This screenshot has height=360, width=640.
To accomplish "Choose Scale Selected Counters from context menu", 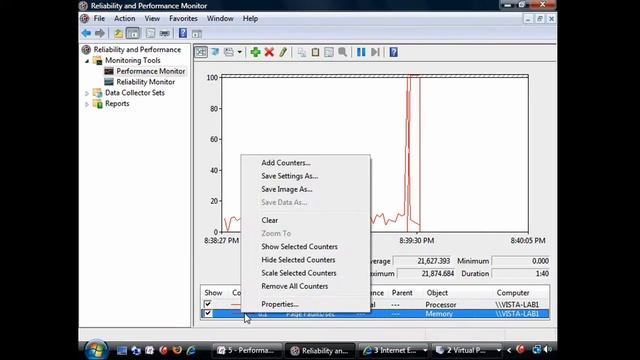I will pos(305,273).
